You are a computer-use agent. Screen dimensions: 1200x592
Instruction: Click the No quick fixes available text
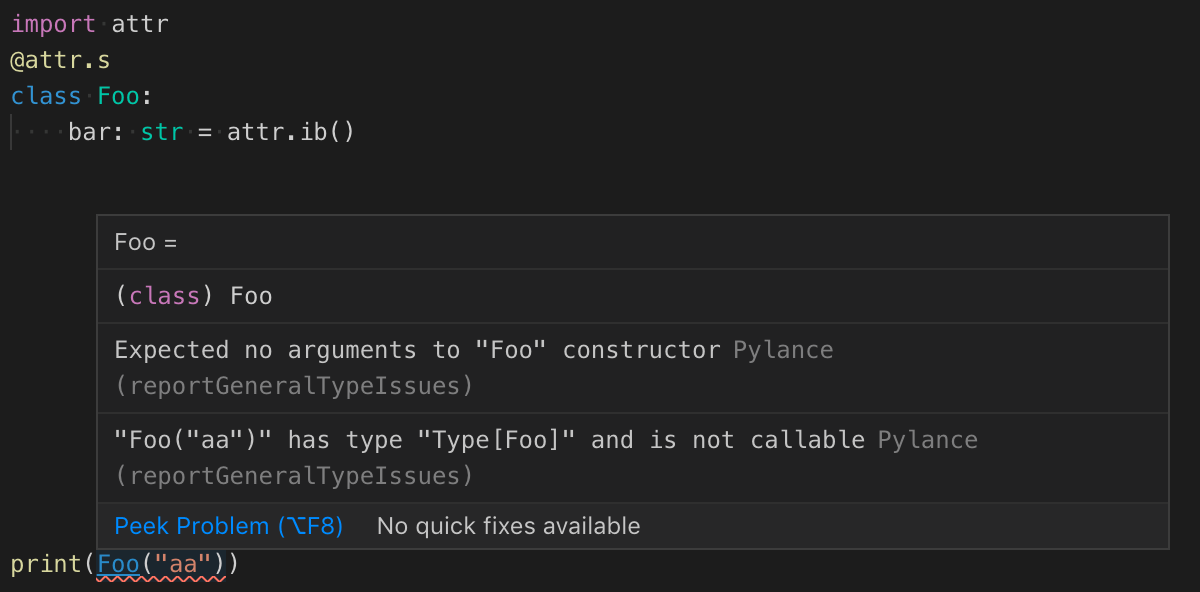coord(508,526)
